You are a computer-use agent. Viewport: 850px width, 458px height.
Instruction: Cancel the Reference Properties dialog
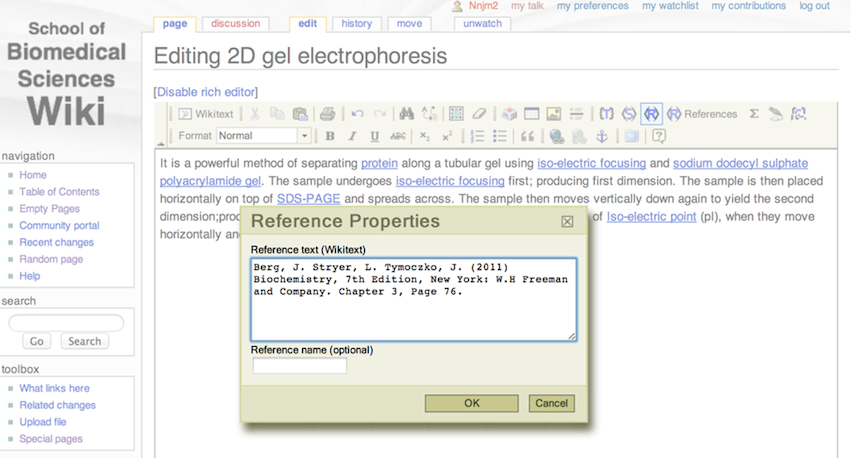click(551, 403)
